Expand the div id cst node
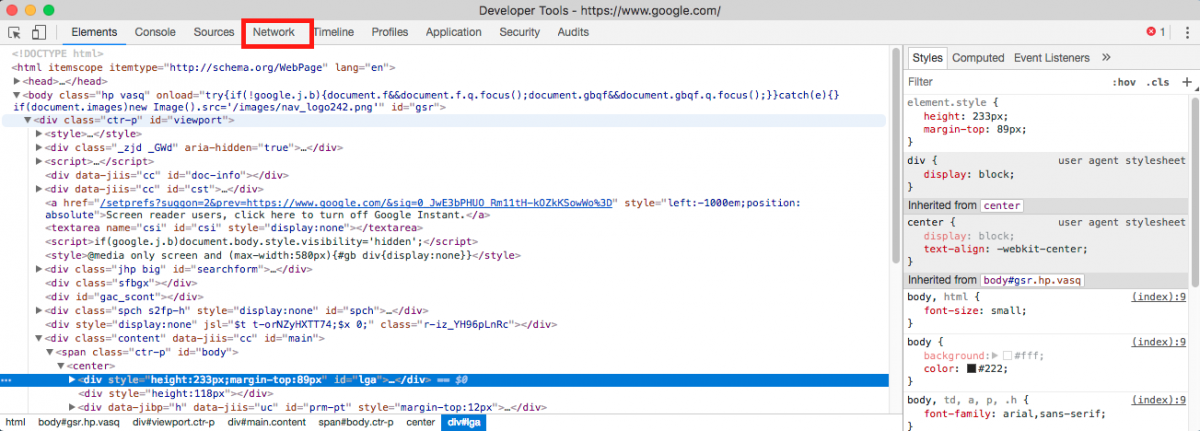Image resolution: width=1200 pixels, height=431 pixels. [x=39, y=188]
